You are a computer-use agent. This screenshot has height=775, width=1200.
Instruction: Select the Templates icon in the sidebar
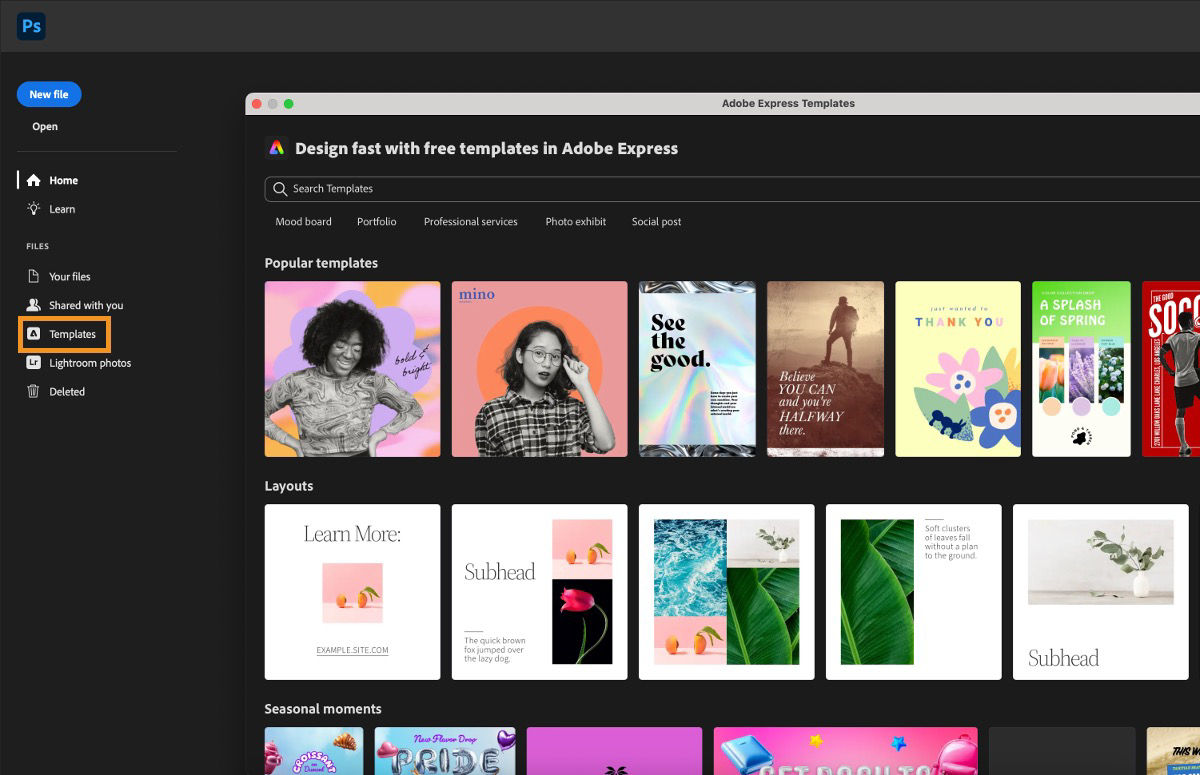click(x=35, y=334)
